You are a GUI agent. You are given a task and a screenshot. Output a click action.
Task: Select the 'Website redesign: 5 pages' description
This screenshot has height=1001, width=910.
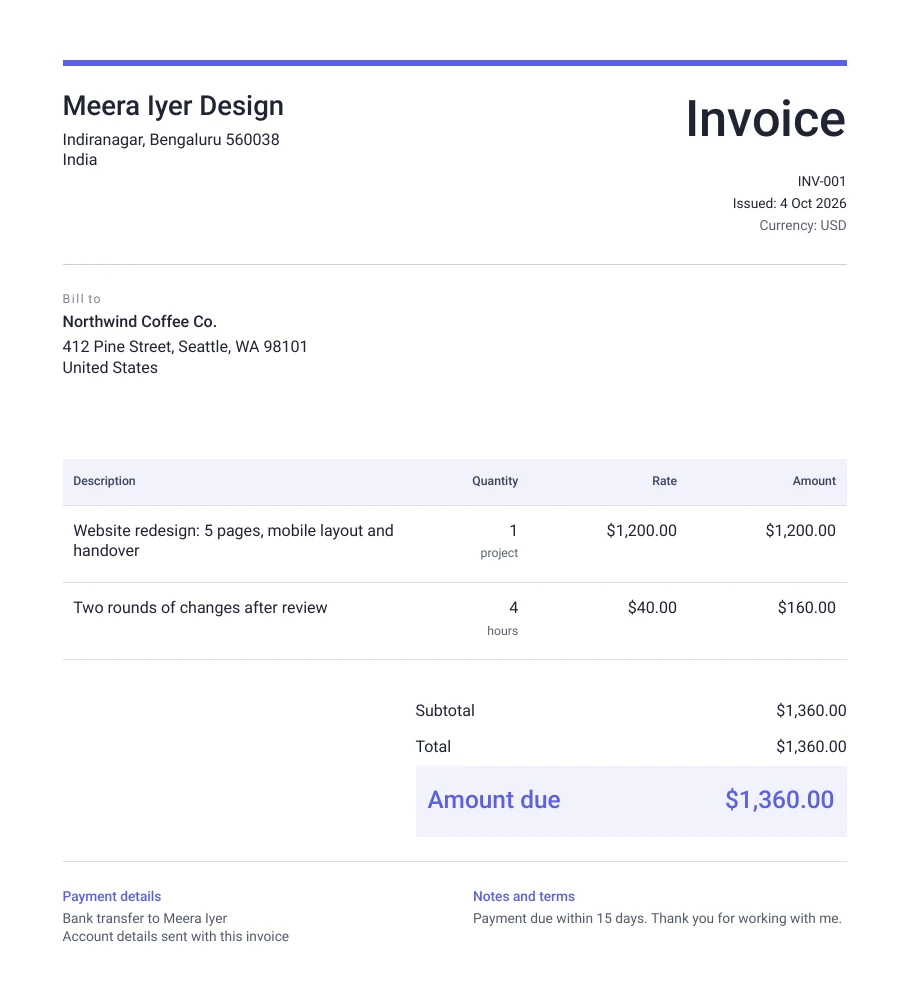[233, 541]
